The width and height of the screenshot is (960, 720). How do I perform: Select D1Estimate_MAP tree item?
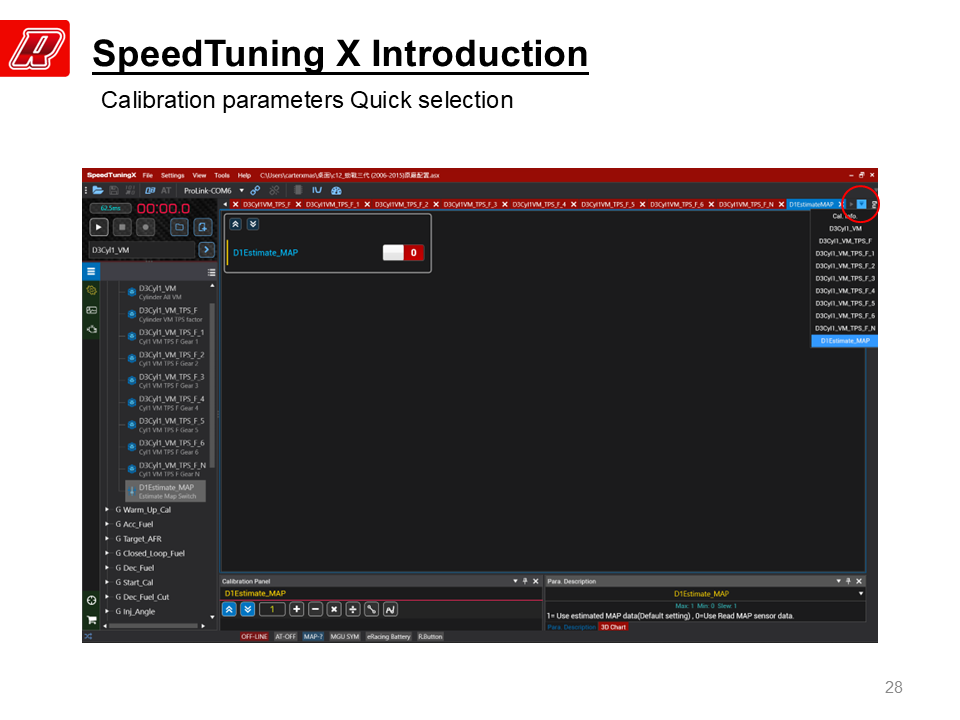click(x=166, y=491)
